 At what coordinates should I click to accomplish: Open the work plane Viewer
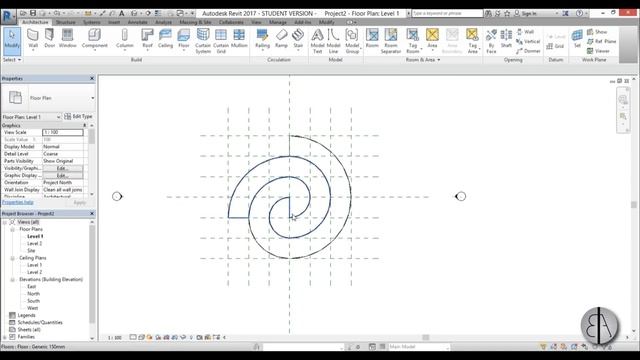598,51
